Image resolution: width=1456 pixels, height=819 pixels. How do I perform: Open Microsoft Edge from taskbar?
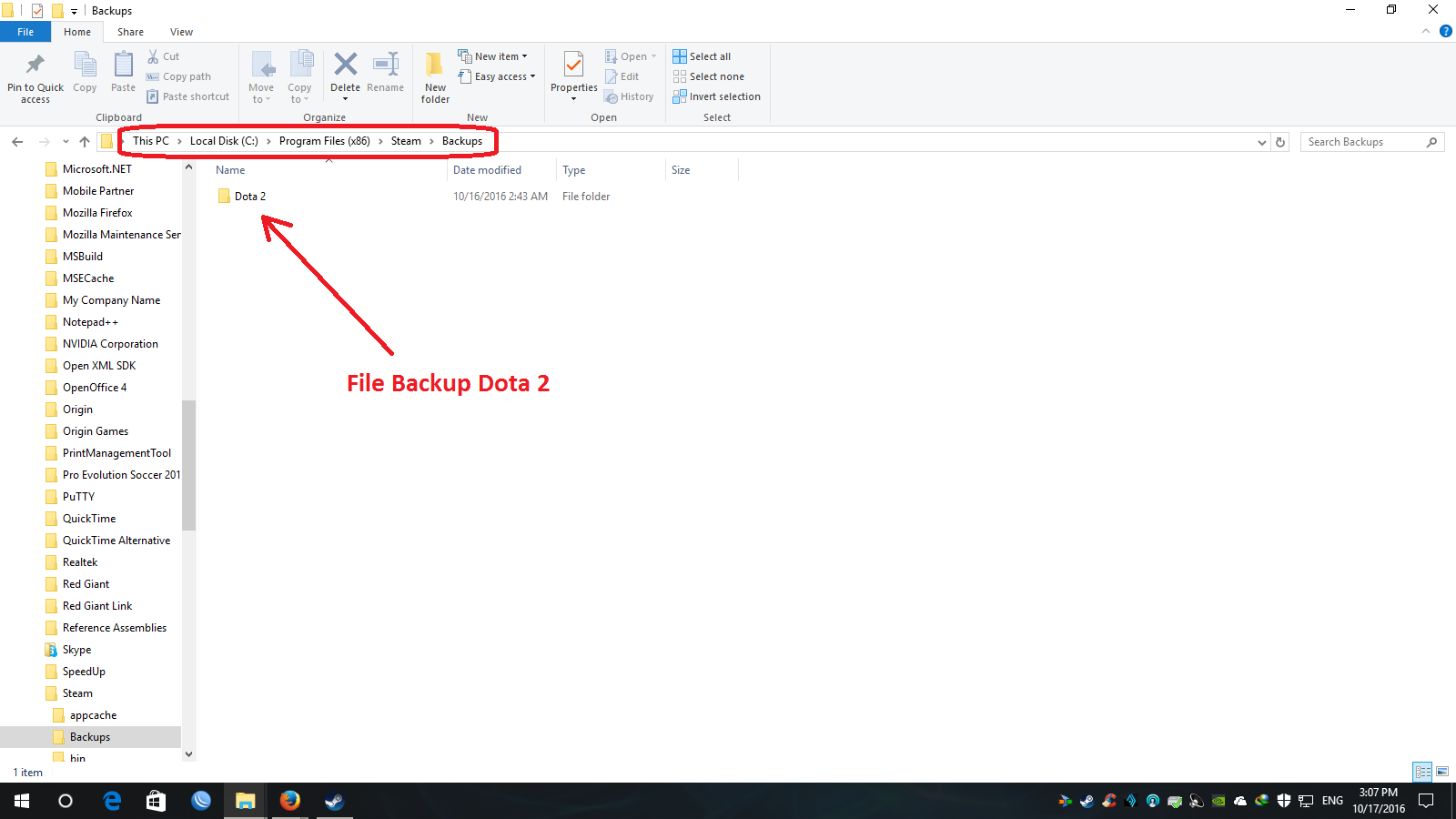(112, 801)
